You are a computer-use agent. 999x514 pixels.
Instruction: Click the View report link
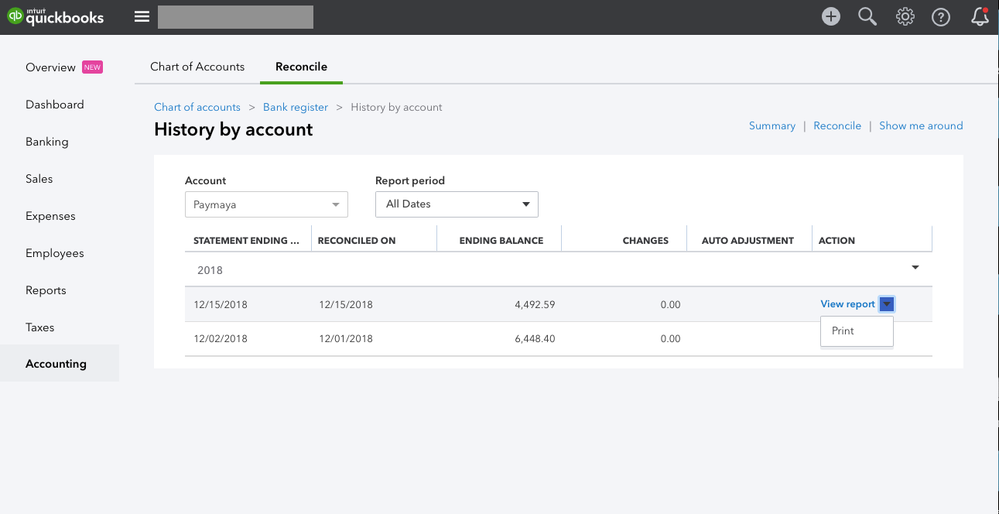tap(847, 304)
